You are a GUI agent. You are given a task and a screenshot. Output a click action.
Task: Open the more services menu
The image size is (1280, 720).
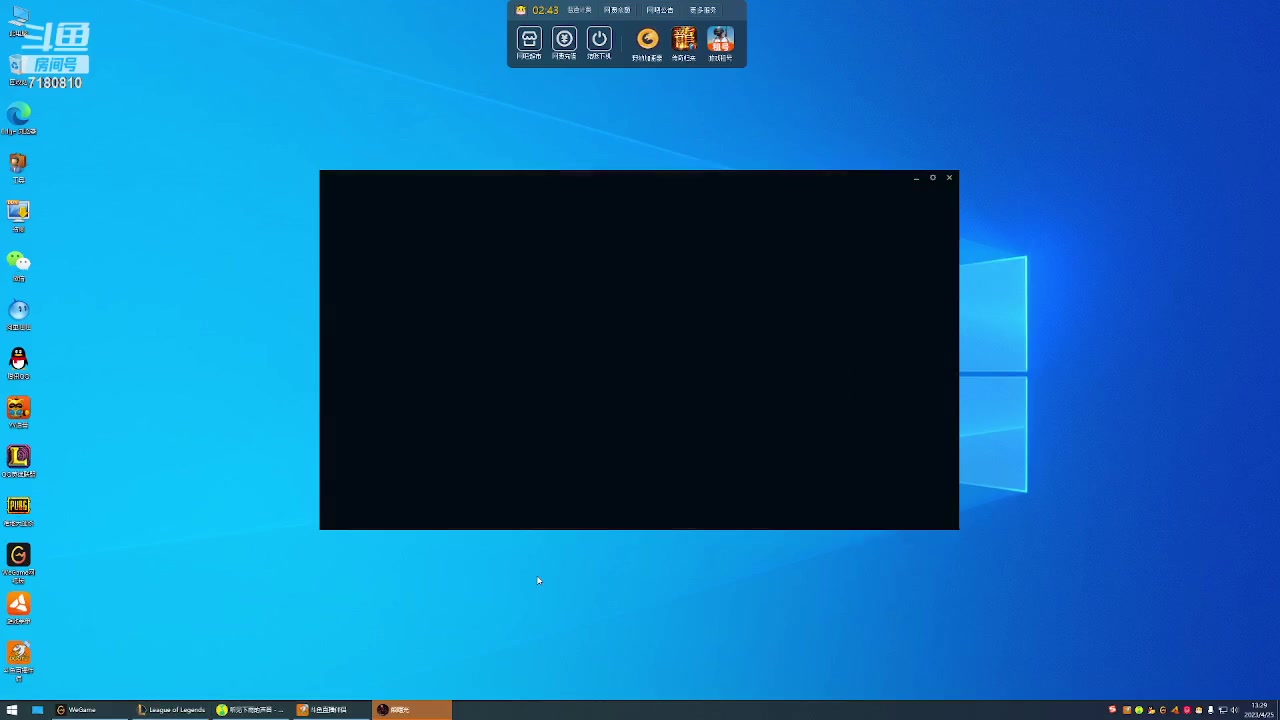pyautogui.click(x=703, y=10)
